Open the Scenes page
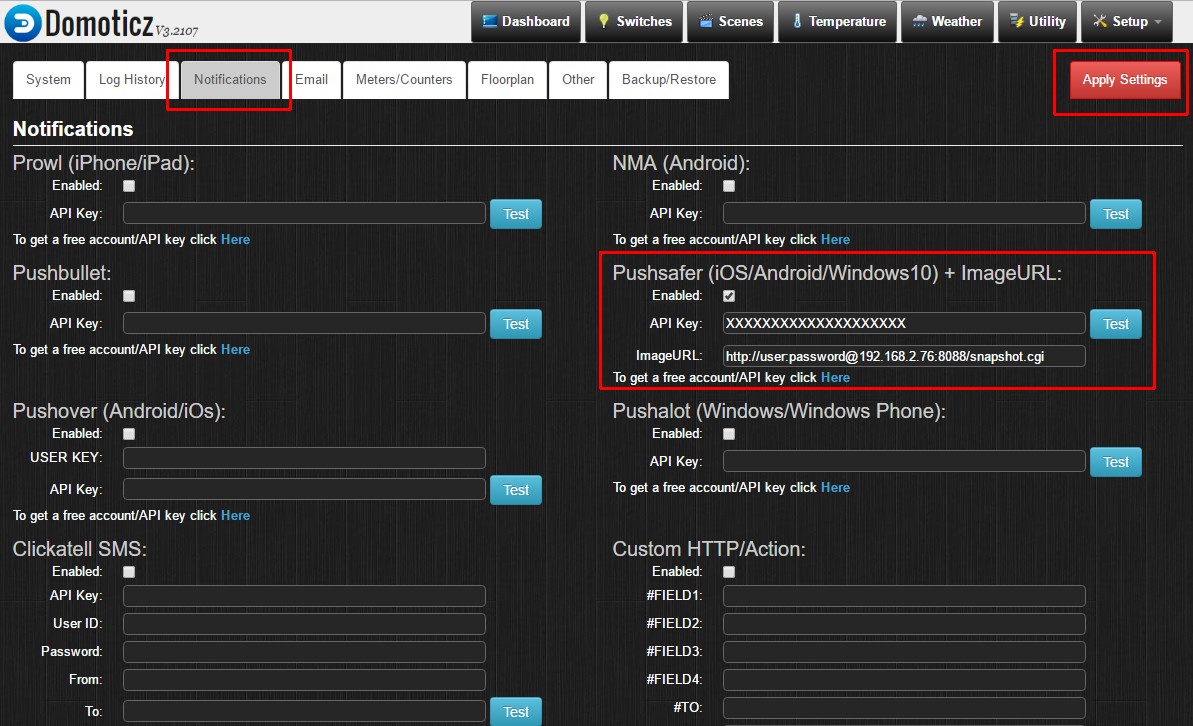The image size is (1193, 726). 730,21
